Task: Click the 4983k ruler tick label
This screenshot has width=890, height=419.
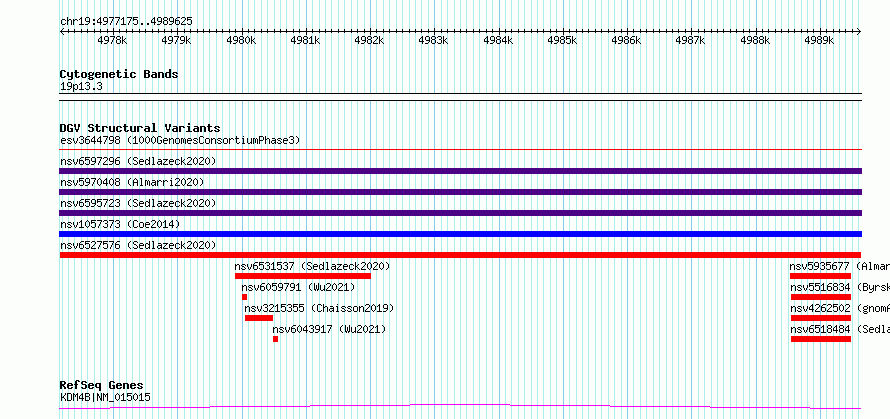Action: [434, 40]
